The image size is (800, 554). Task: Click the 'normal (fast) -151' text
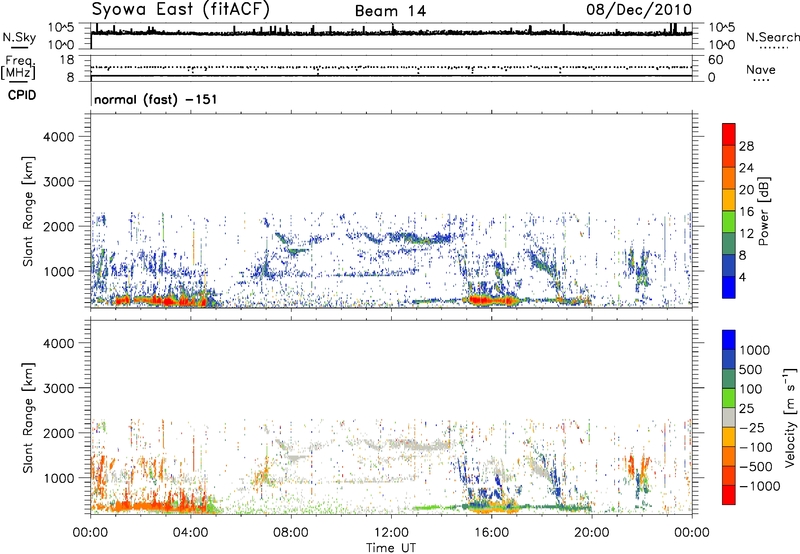point(156,99)
